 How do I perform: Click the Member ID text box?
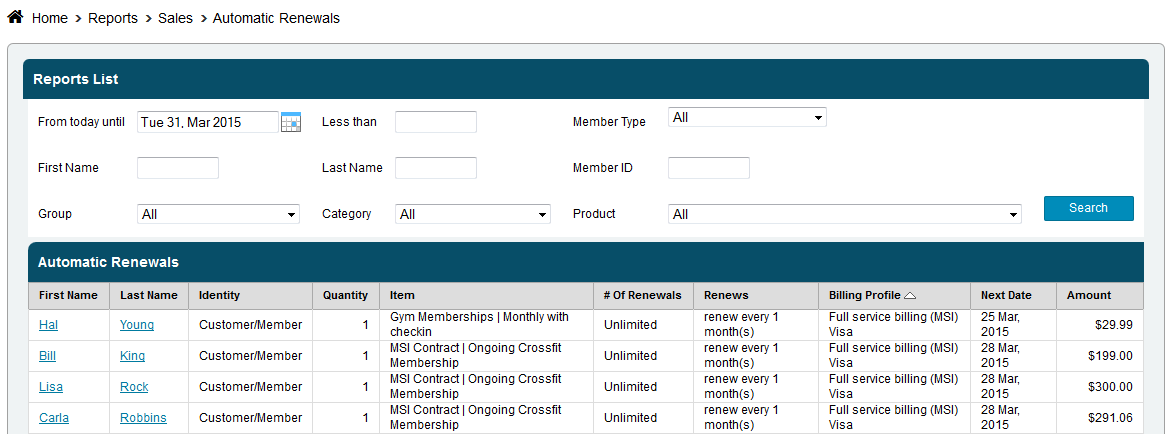pos(708,168)
